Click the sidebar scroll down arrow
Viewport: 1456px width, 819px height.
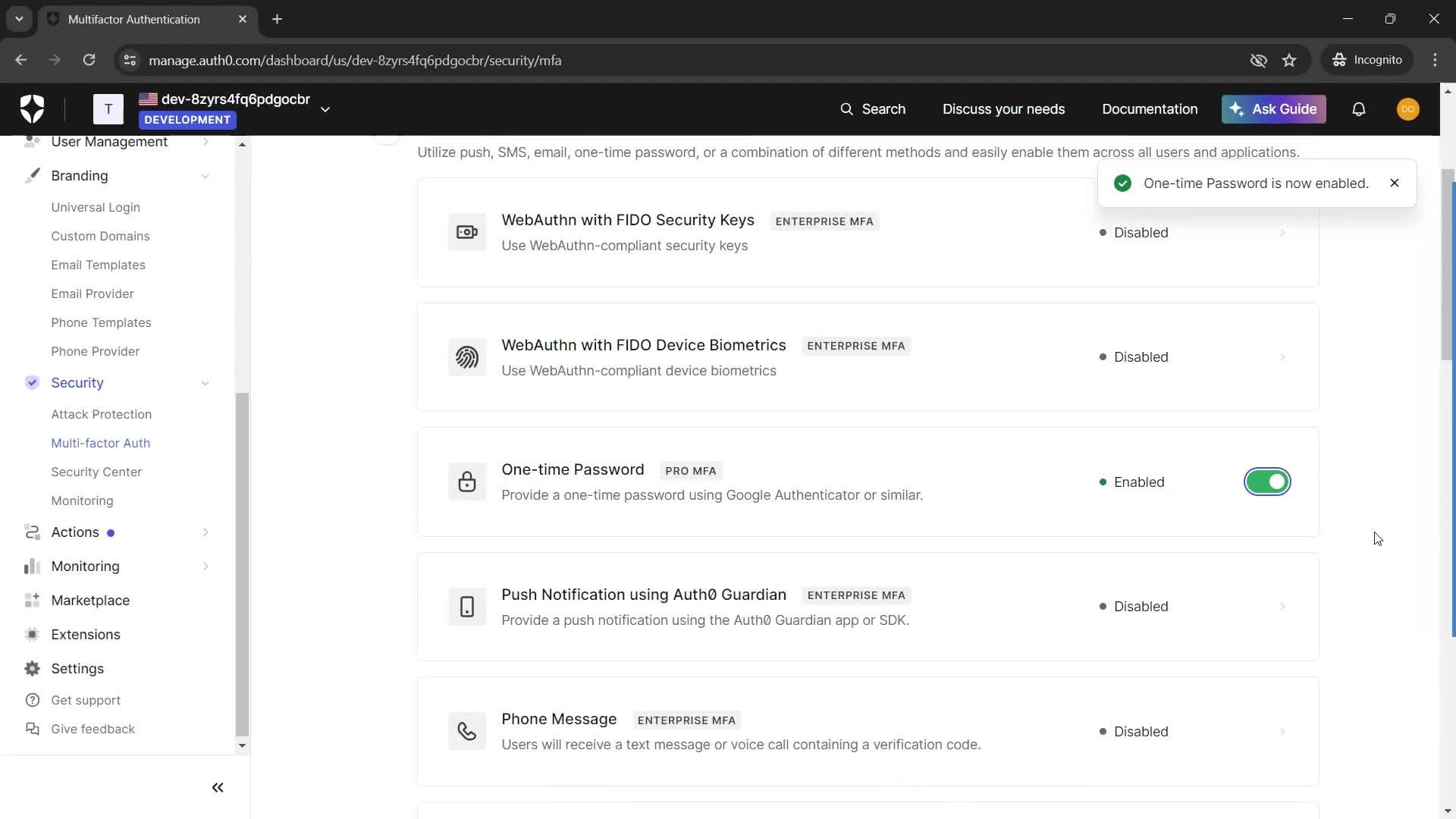tap(242, 745)
